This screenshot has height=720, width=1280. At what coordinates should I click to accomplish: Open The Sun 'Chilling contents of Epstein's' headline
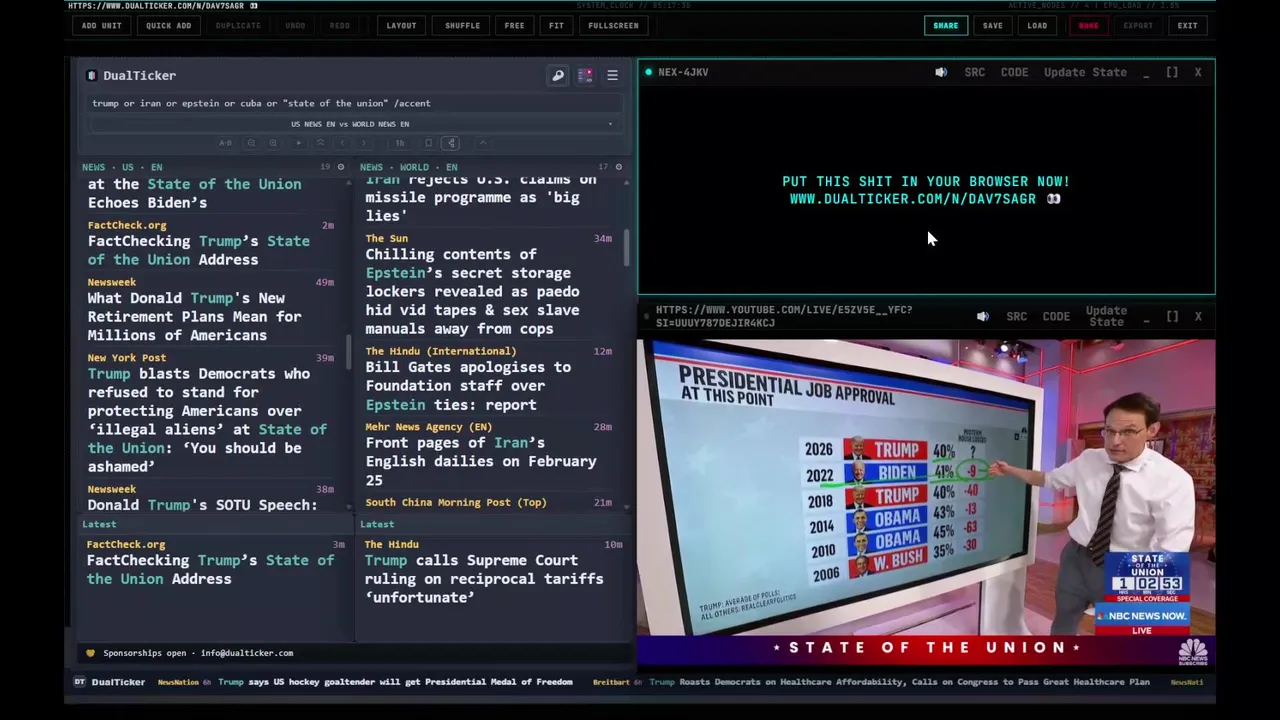click(472, 291)
